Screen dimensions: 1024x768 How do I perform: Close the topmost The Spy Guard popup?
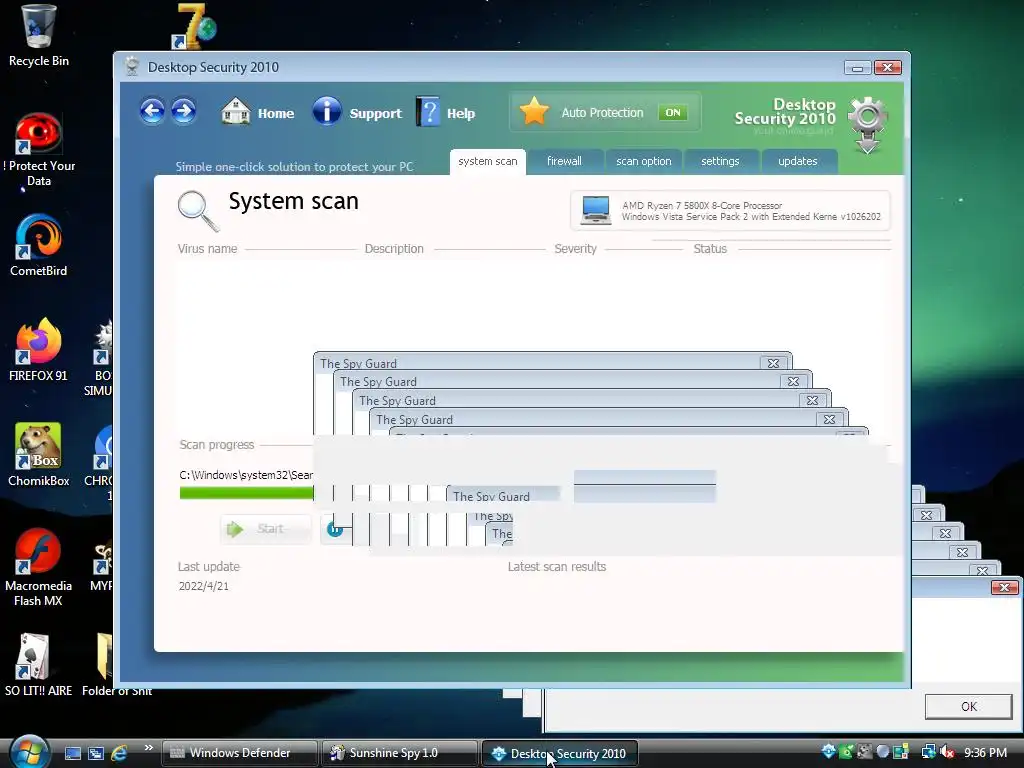click(773, 363)
